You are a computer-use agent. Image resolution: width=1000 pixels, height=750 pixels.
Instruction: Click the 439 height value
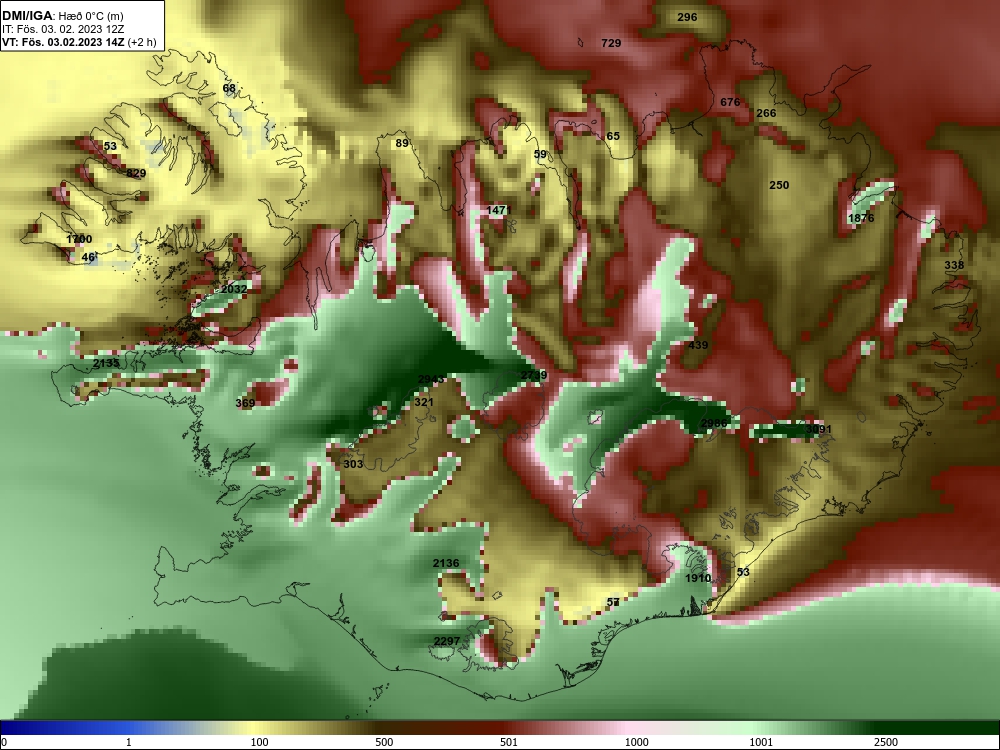pos(698,345)
